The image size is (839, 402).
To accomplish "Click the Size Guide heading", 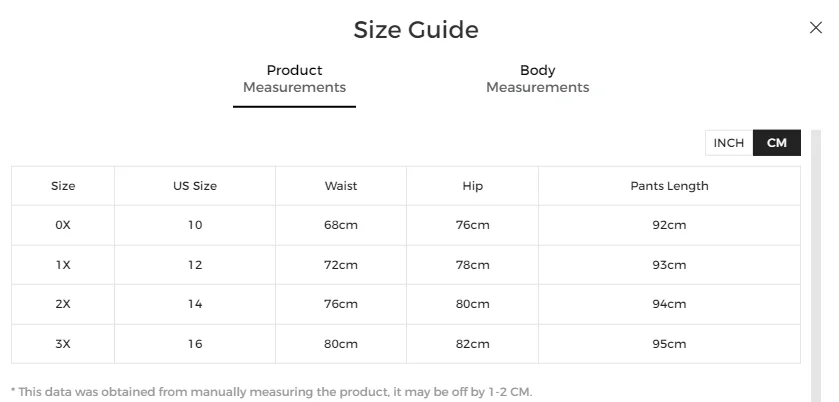I will (x=416, y=30).
